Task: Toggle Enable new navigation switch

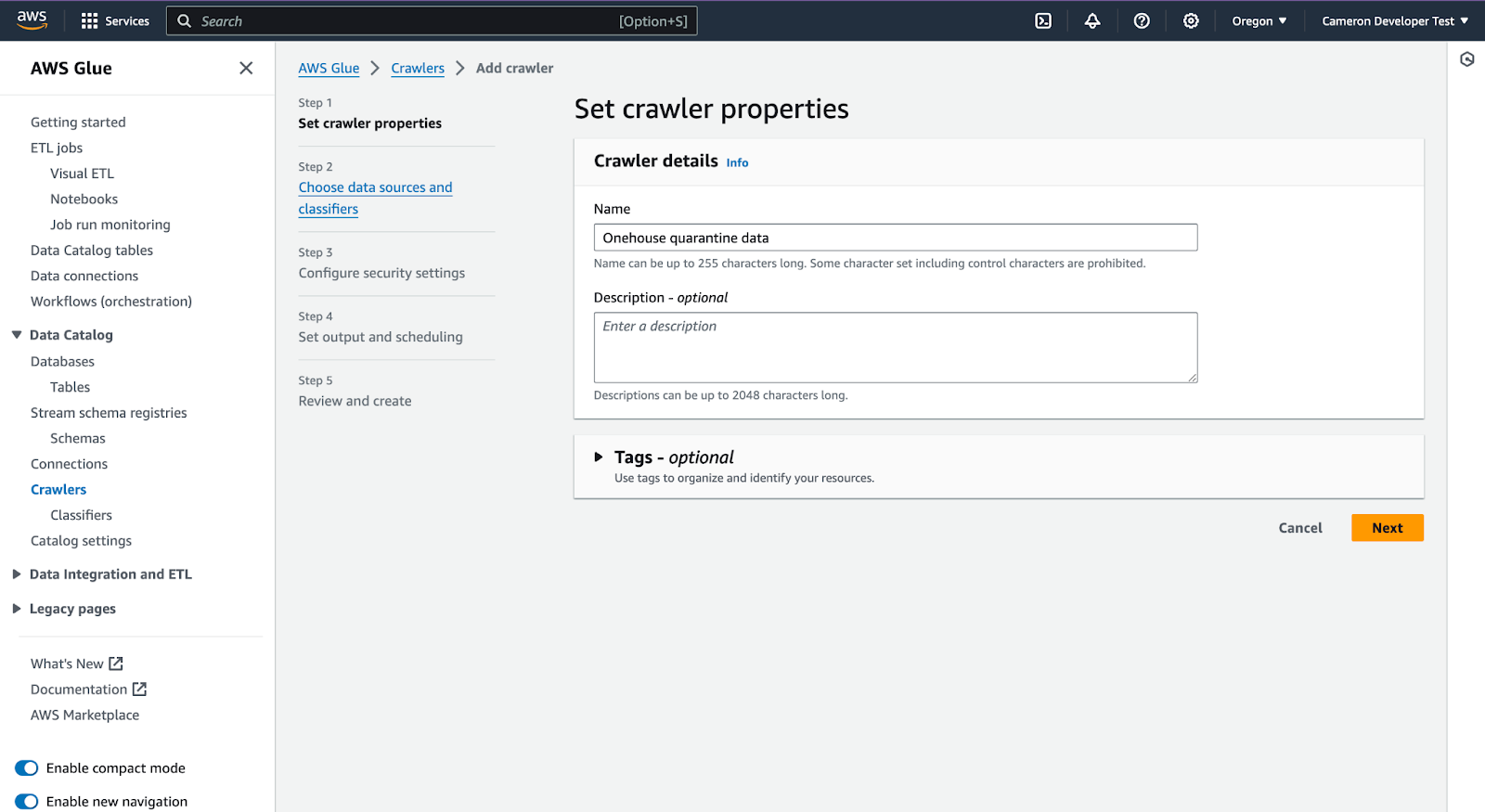Action: click(26, 802)
